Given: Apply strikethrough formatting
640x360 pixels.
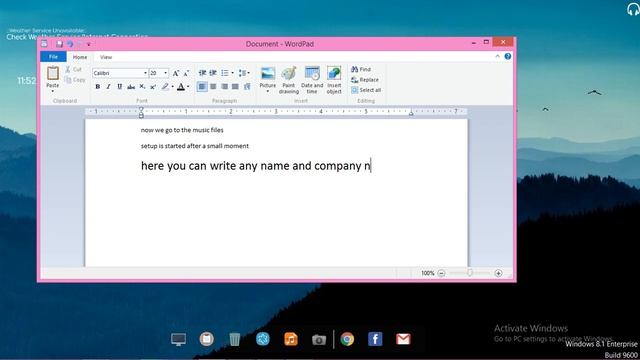Looking at the screenshot, I should click(131, 87).
